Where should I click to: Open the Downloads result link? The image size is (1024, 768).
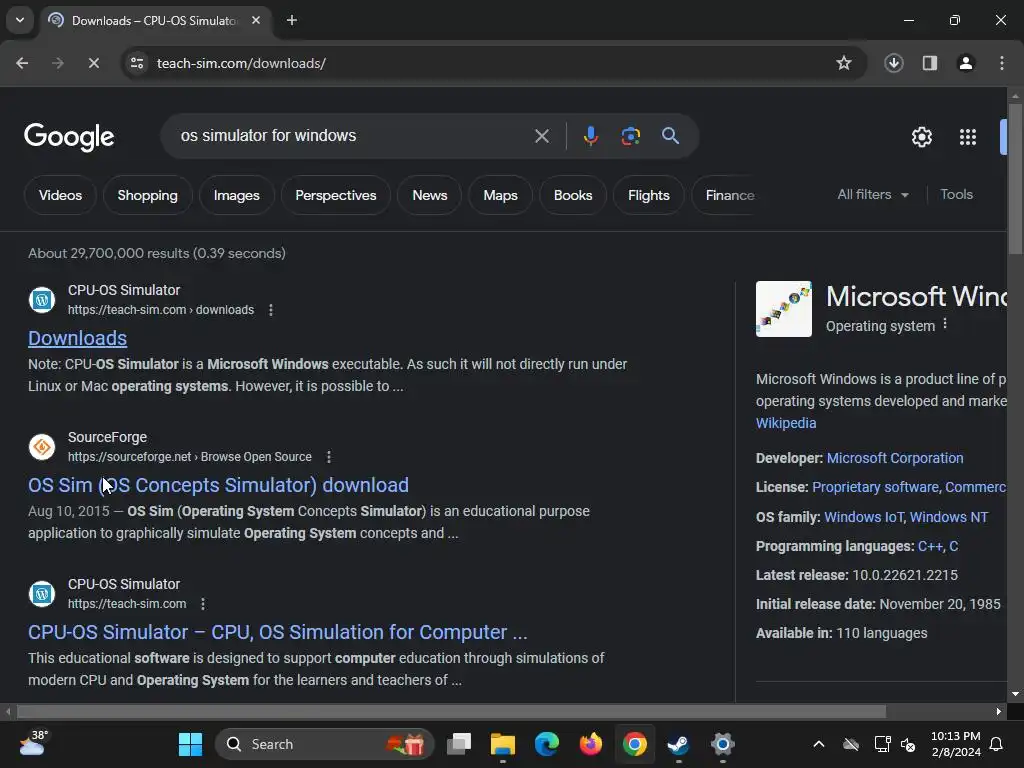pyautogui.click(x=78, y=338)
